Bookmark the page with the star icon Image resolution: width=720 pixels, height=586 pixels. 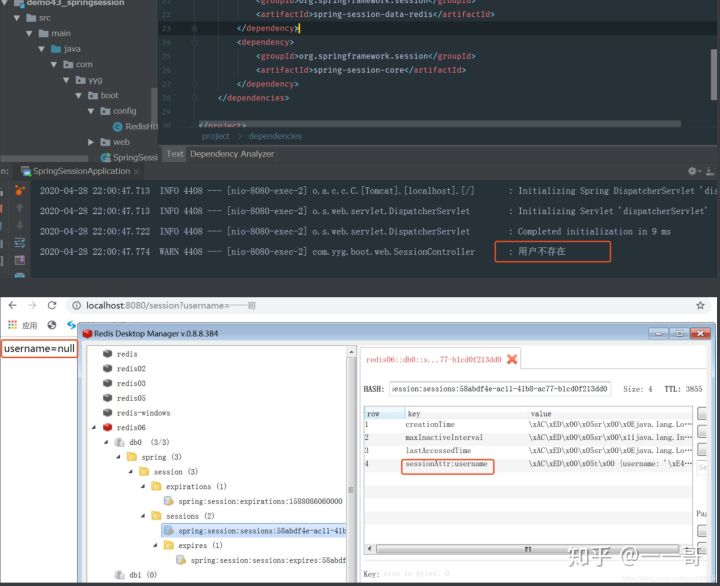point(700,305)
